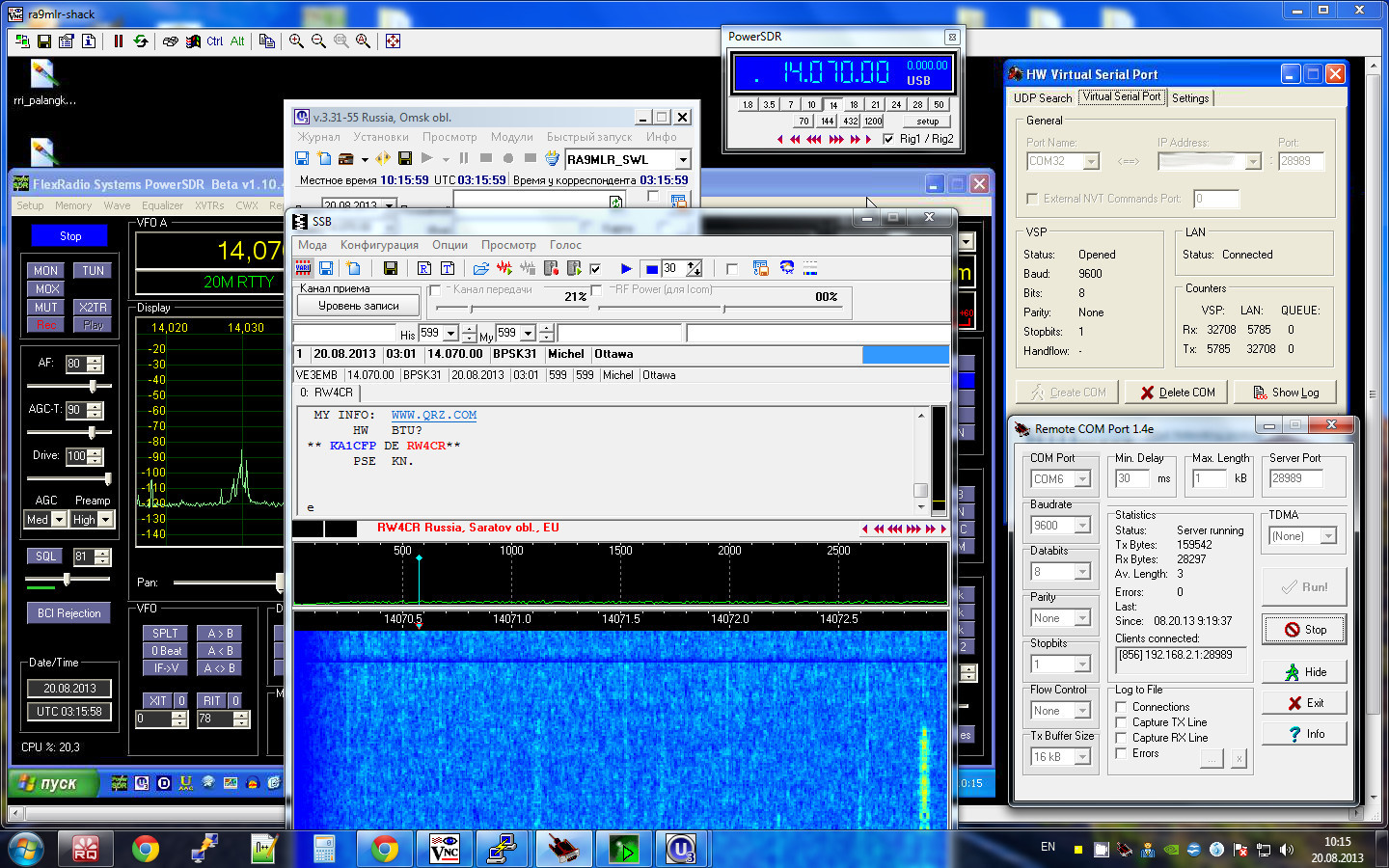1389x868 pixels.
Task: Enable Errors log checkbox
Action: coord(1121,753)
